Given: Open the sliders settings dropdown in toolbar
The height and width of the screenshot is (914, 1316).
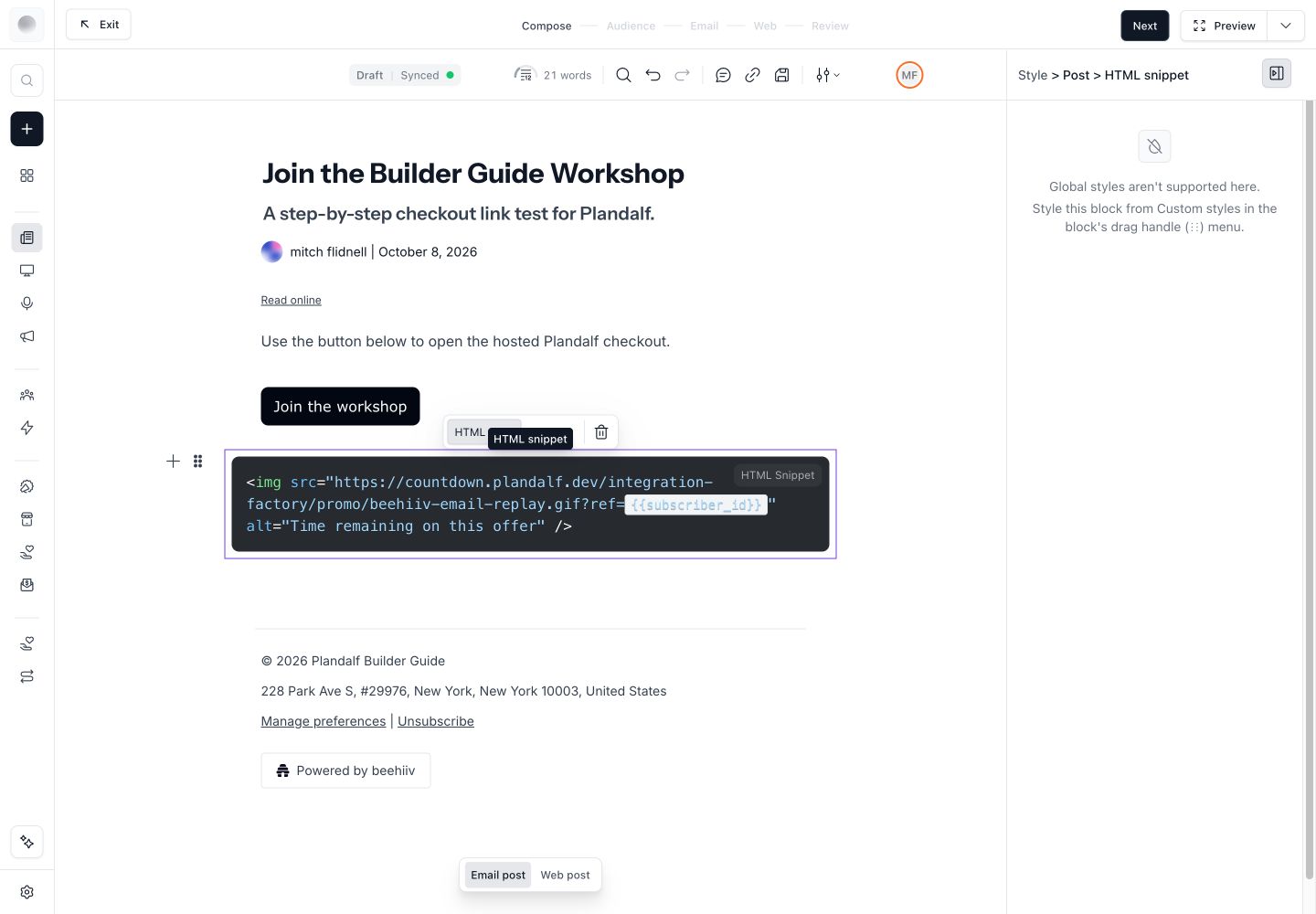Looking at the screenshot, I should 827,75.
